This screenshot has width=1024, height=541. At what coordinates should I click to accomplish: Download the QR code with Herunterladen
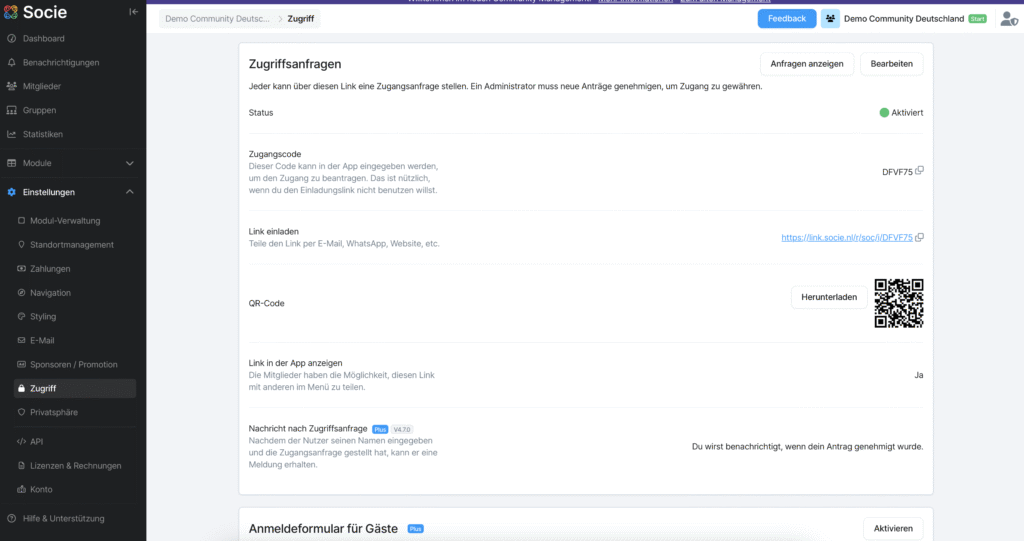pos(829,297)
